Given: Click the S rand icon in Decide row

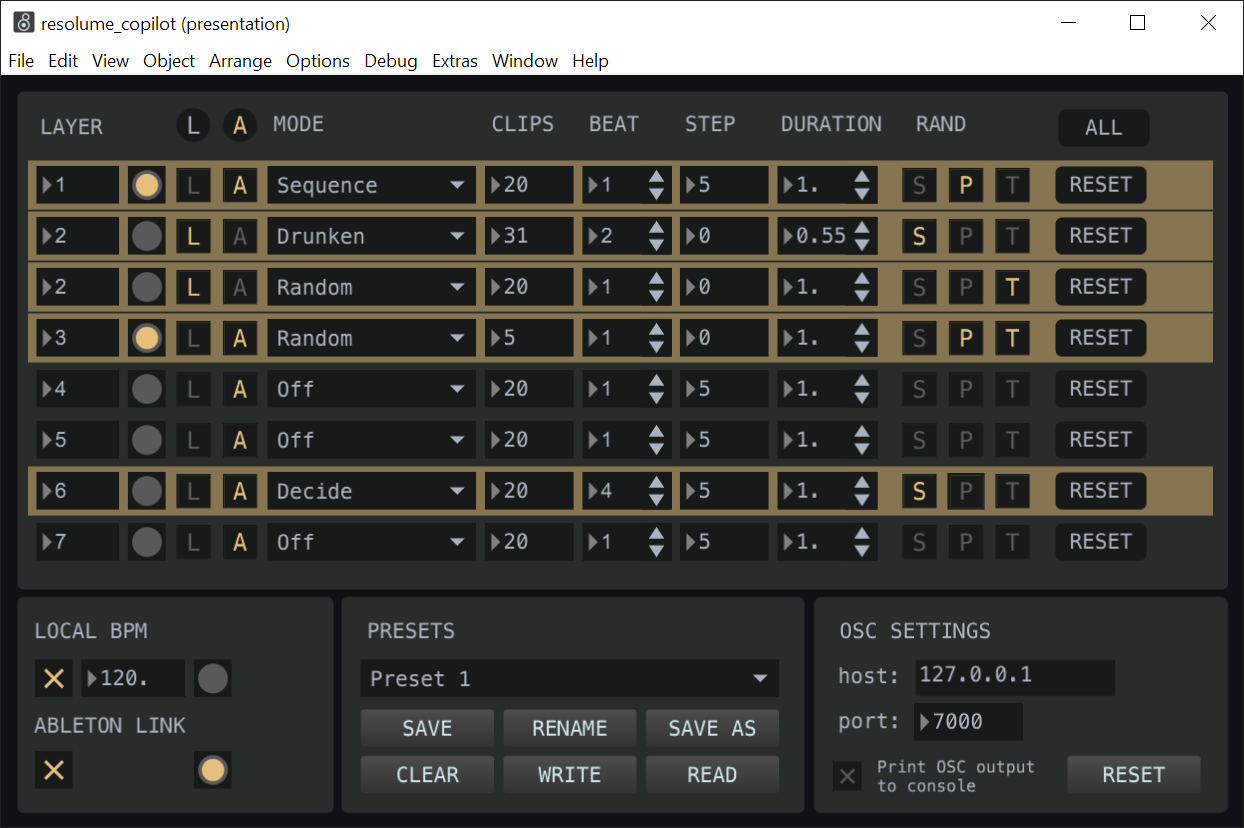Looking at the screenshot, I should (919, 491).
